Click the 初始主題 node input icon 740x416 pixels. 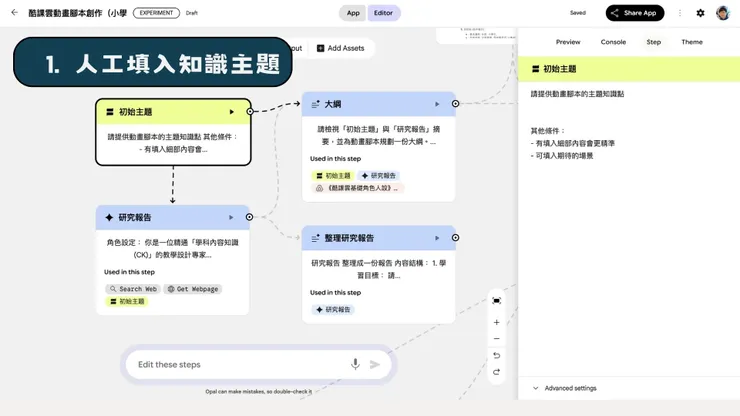[110, 112]
